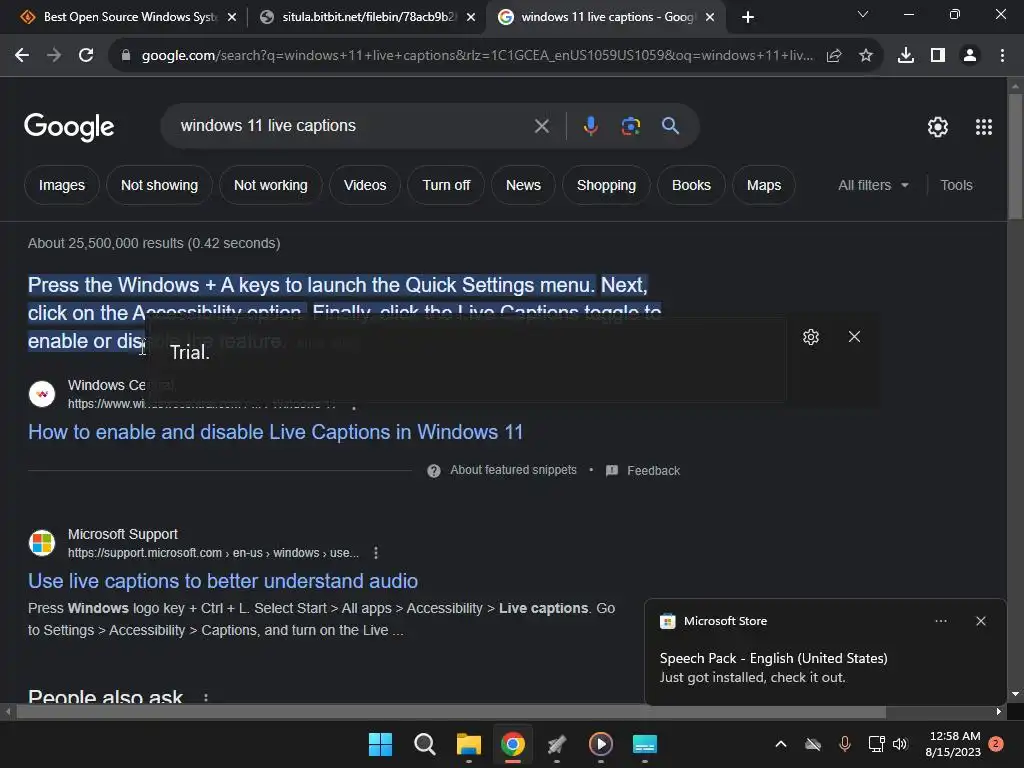Screen dimensions: 1024x768
Task: Click Chrome icon in taskbar
Action: pyautogui.click(x=513, y=744)
